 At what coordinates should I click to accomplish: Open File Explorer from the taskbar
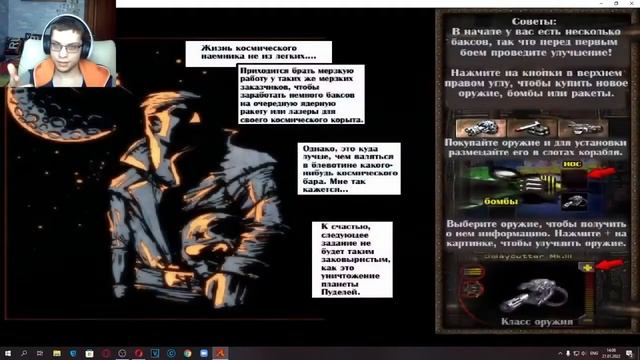click(x=57, y=353)
